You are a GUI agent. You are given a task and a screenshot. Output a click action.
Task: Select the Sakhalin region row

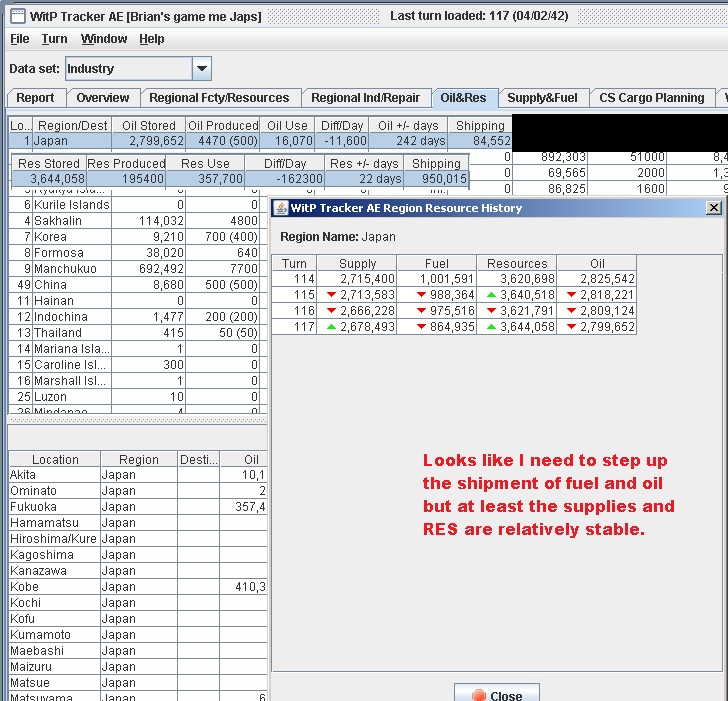point(138,221)
